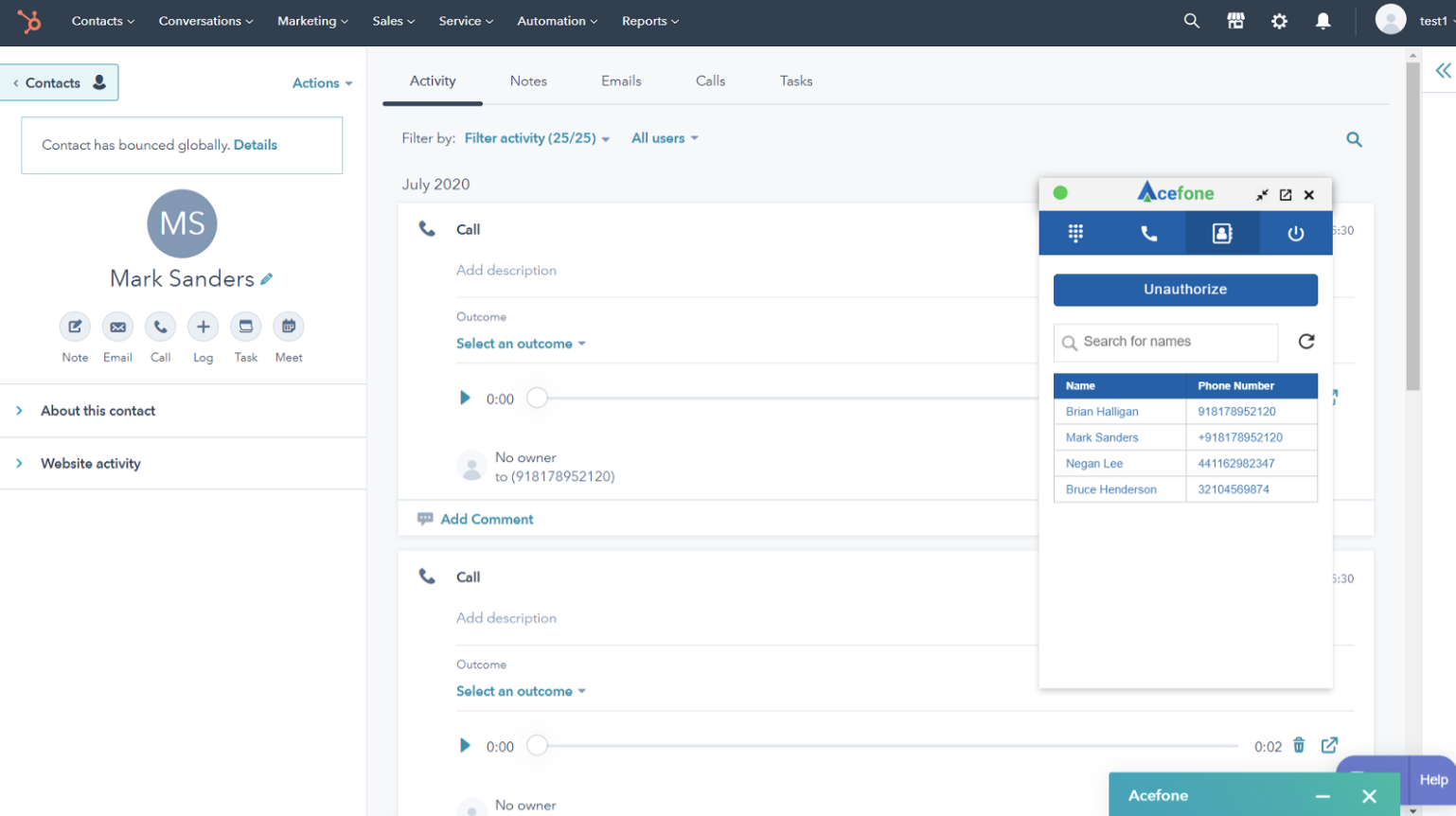The image size is (1456, 816).
Task: Play the first call recording
Action: tap(465, 399)
